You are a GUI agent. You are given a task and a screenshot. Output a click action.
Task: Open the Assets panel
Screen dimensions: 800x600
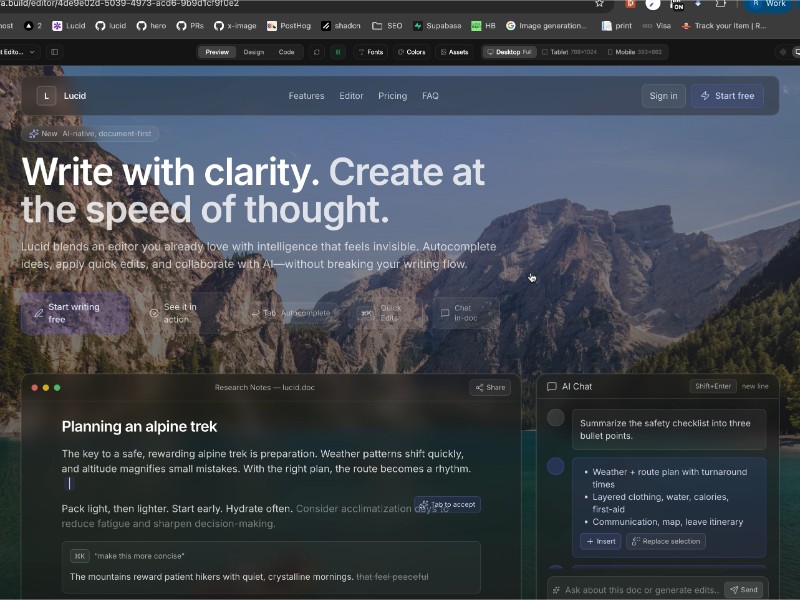tap(454, 52)
